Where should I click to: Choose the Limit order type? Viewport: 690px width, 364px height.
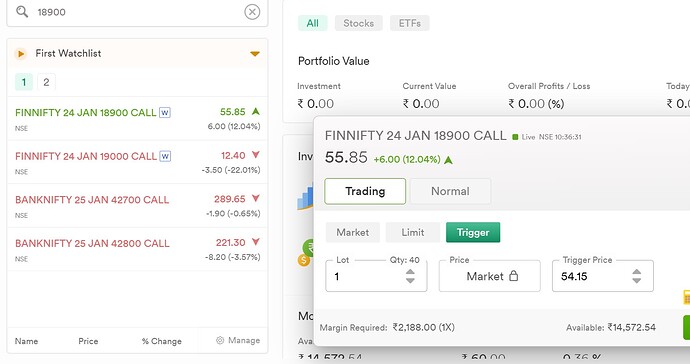click(413, 232)
